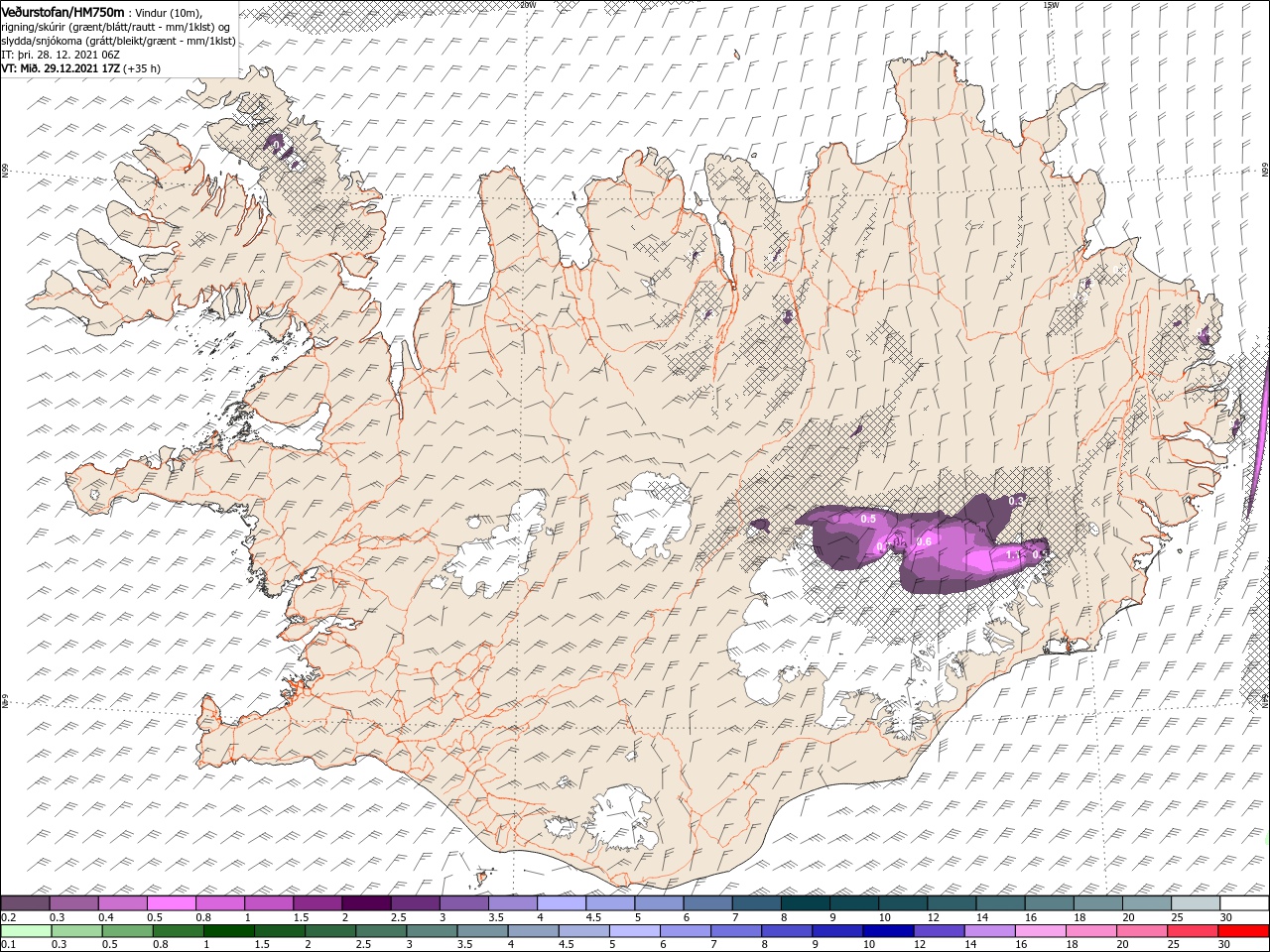1270x952 pixels.
Task: Click the '0.5' value in purple snow area
Action: 868,519
